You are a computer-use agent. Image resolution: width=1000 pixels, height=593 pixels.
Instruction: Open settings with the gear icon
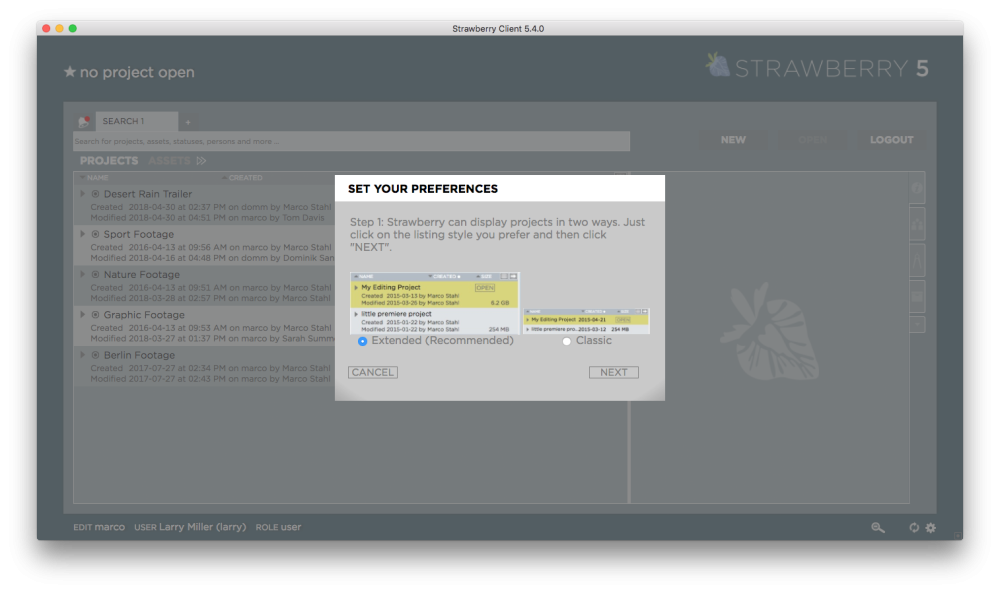click(x=931, y=527)
